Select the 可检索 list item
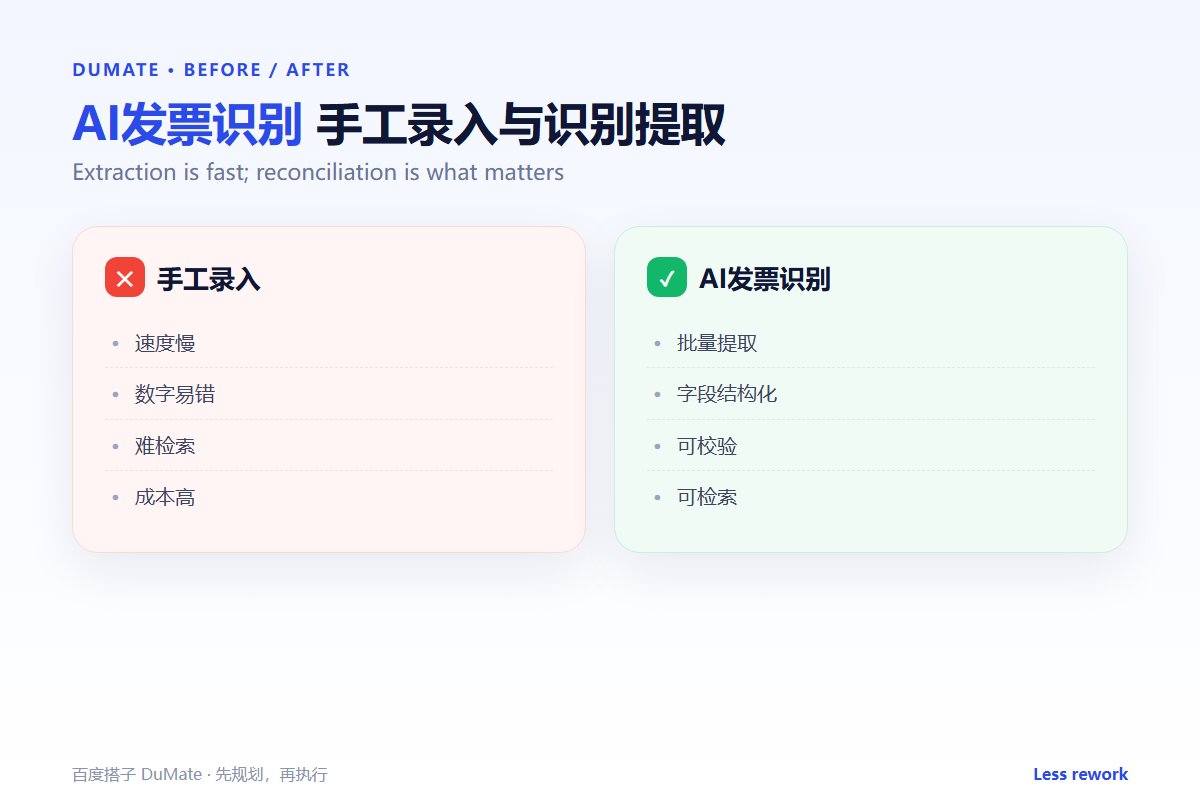The width and height of the screenshot is (1200, 800). (871, 496)
